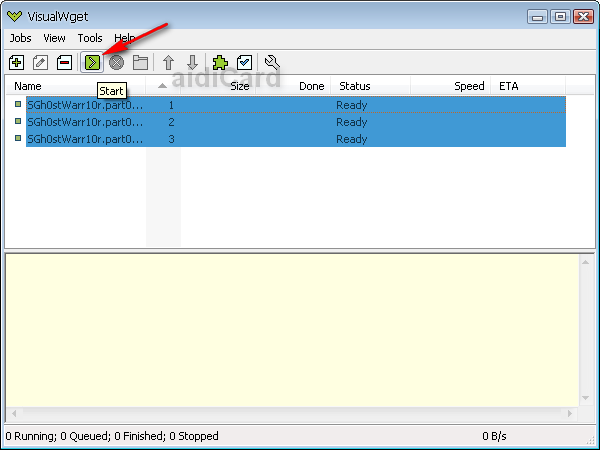
Task: Click the Ready status of job 1
Action: coord(352,105)
